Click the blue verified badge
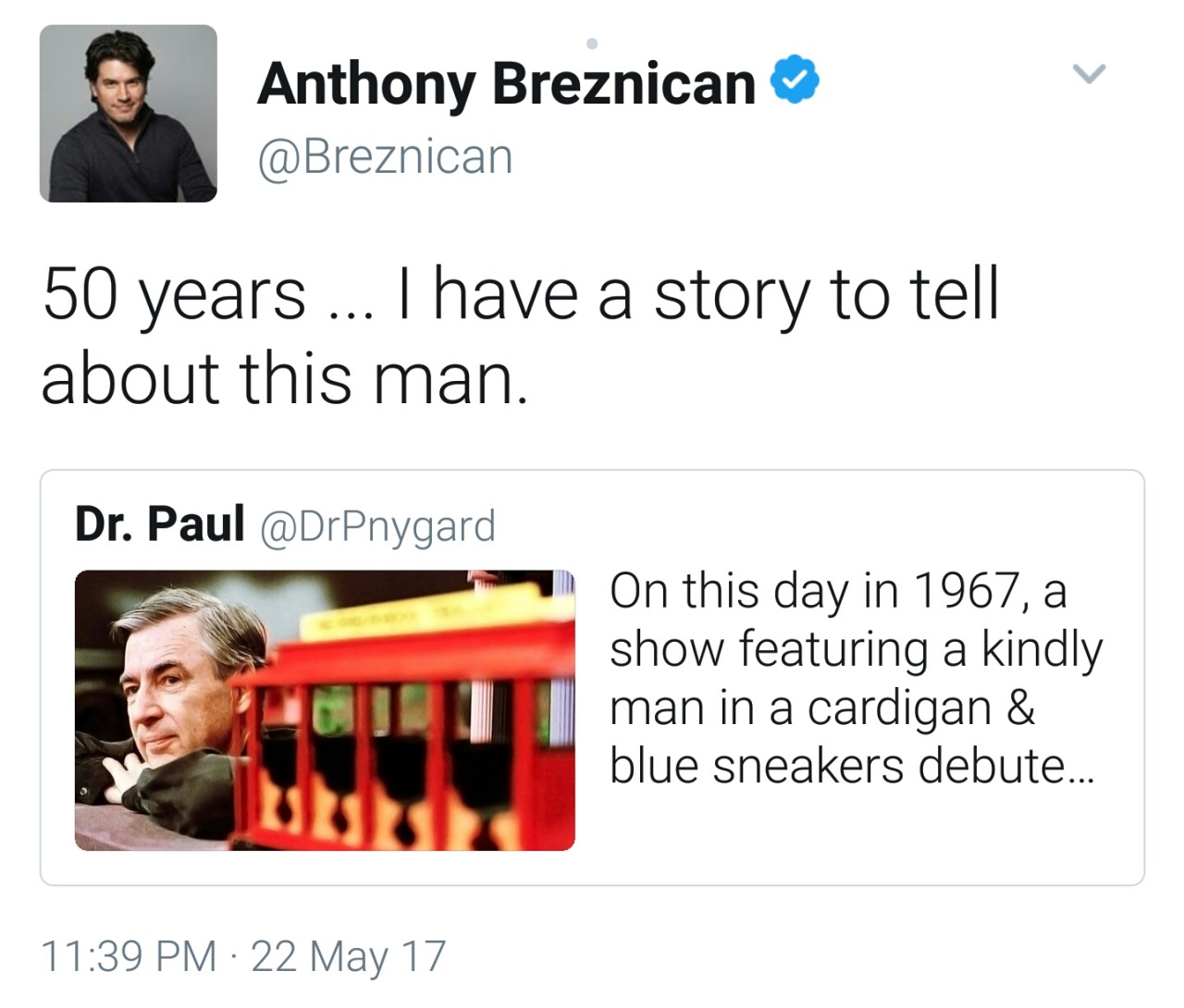 pos(794,81)
